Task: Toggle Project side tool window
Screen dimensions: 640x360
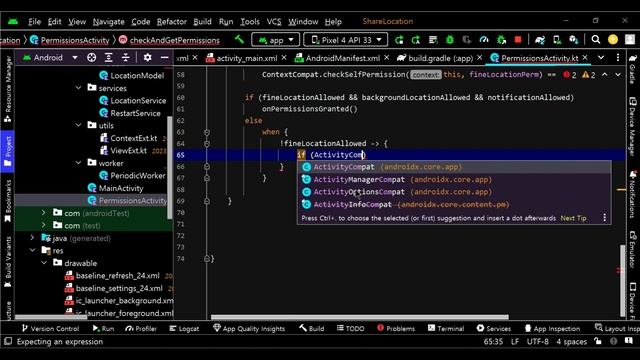Action: tap(8, 151)
